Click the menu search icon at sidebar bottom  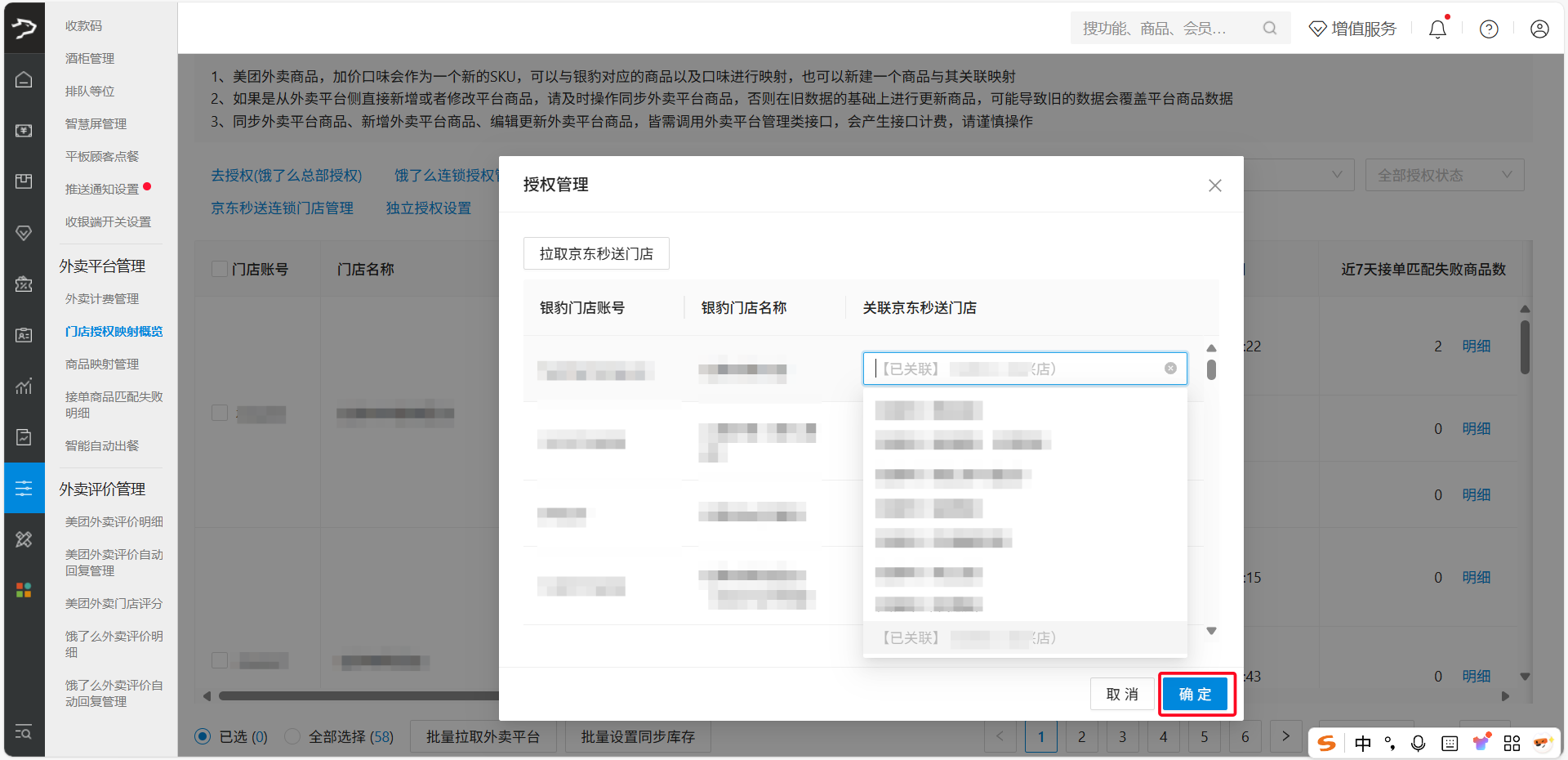click(24, 731)
